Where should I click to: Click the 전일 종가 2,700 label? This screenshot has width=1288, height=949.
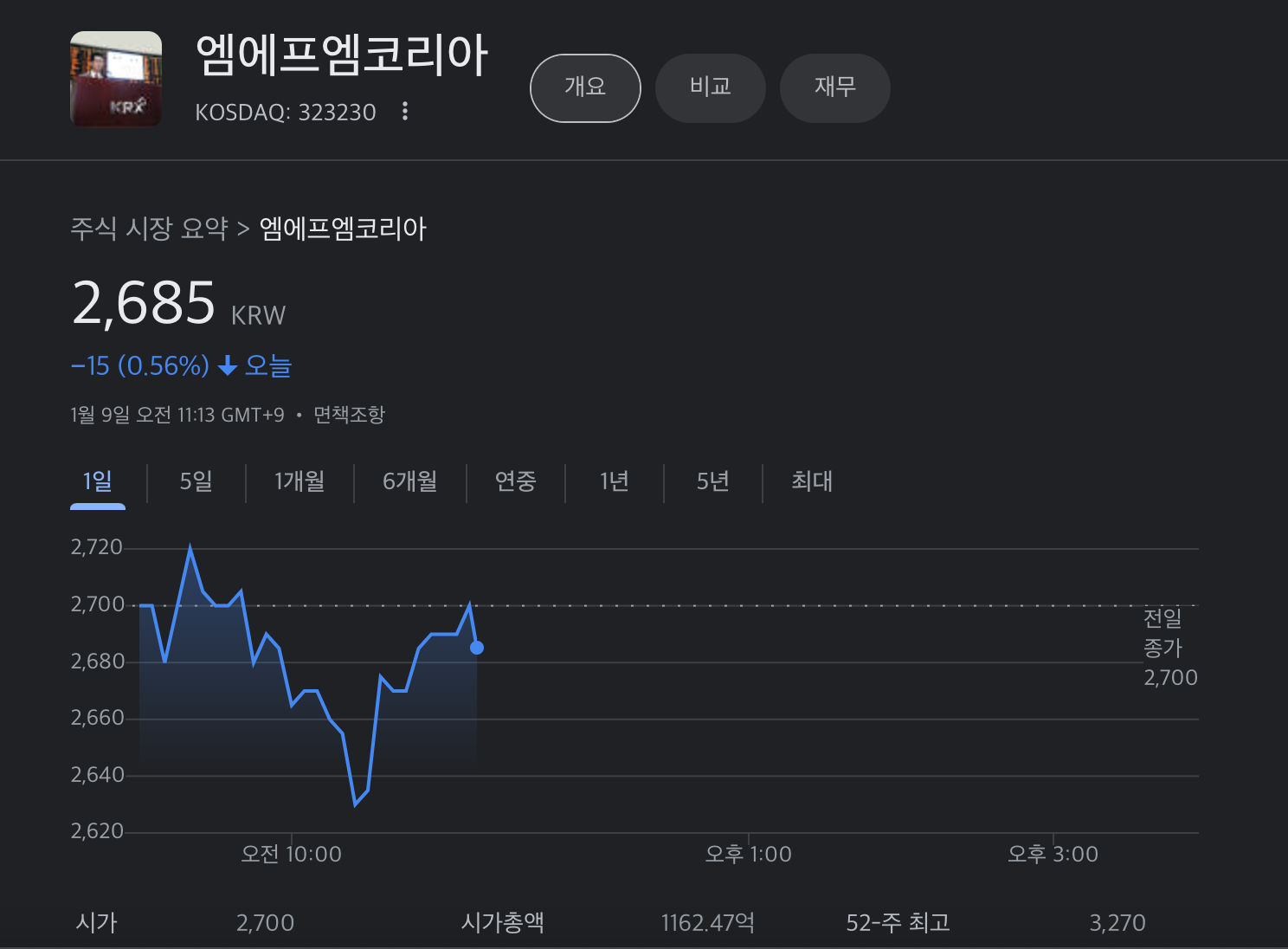(x=1170, y=648)
